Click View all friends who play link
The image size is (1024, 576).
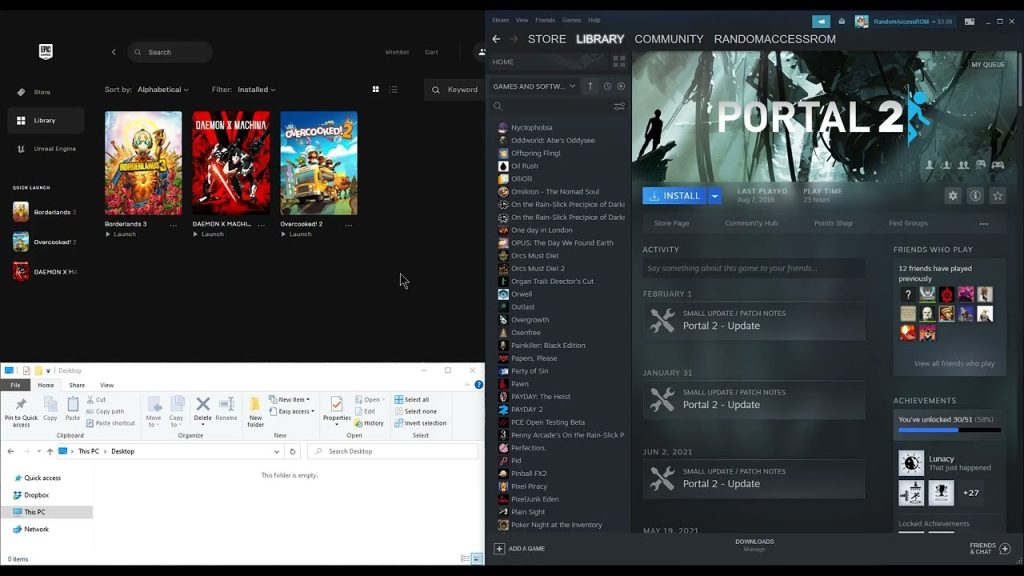pos(954,364)
